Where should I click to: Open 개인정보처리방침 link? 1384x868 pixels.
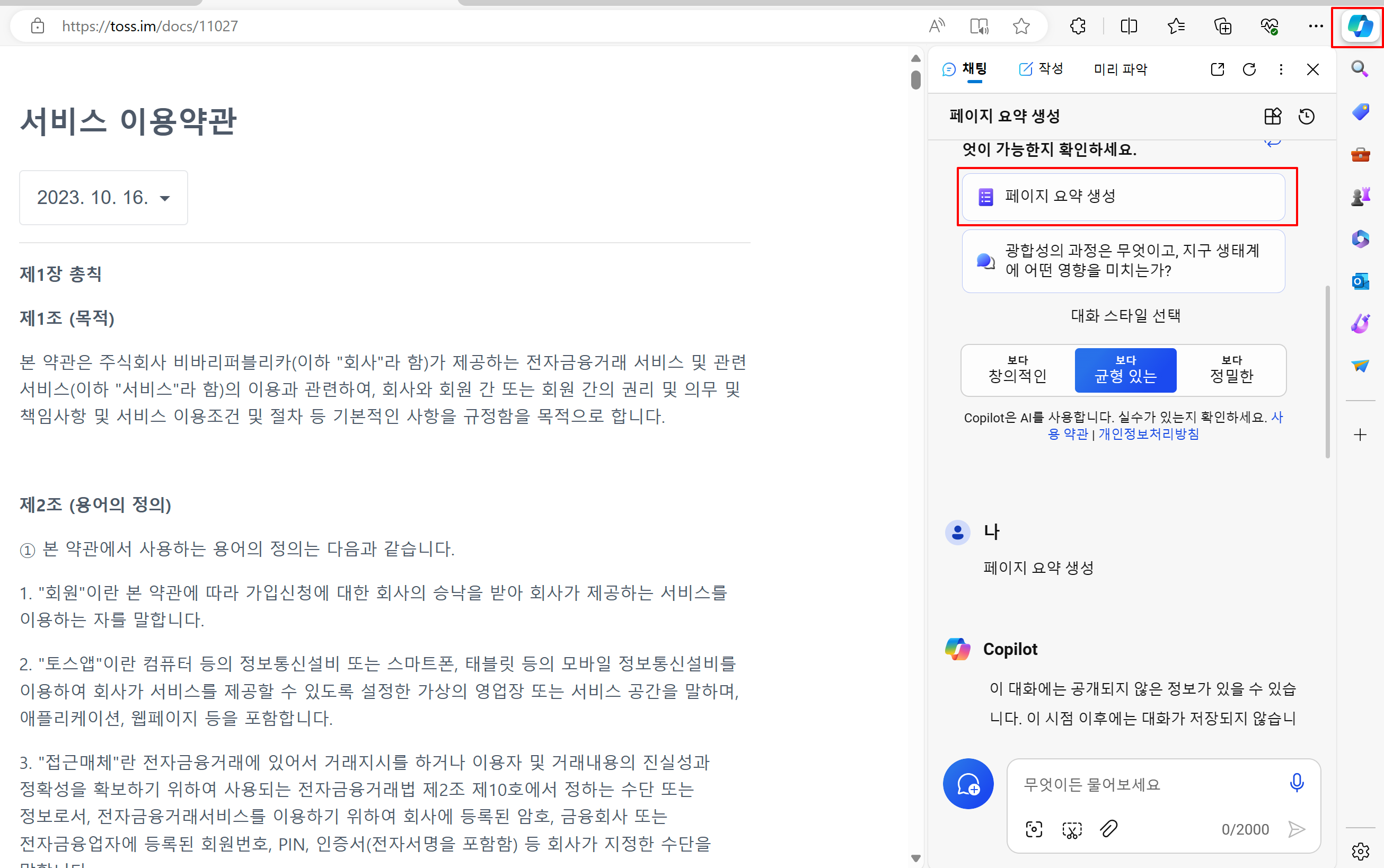point(1149,434)
